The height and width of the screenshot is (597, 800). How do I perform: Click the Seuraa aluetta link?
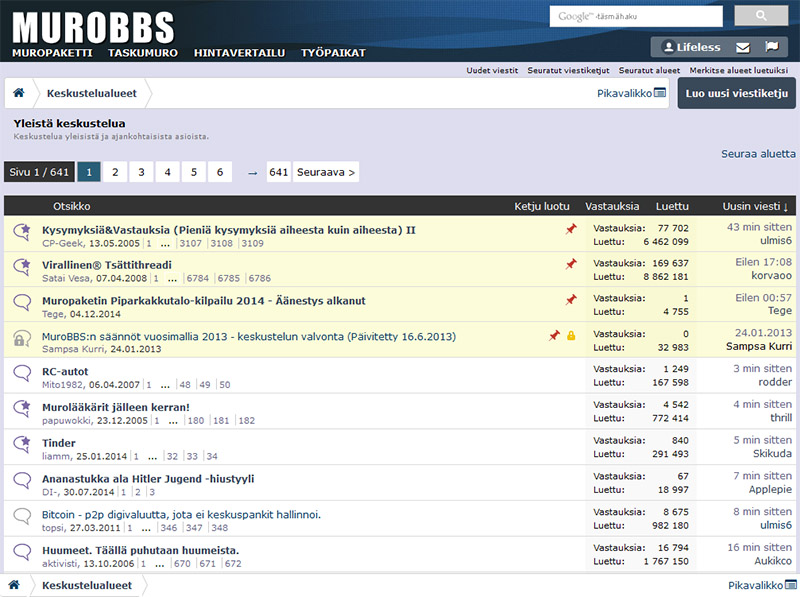pyautogui.click(x=758, y=153)
